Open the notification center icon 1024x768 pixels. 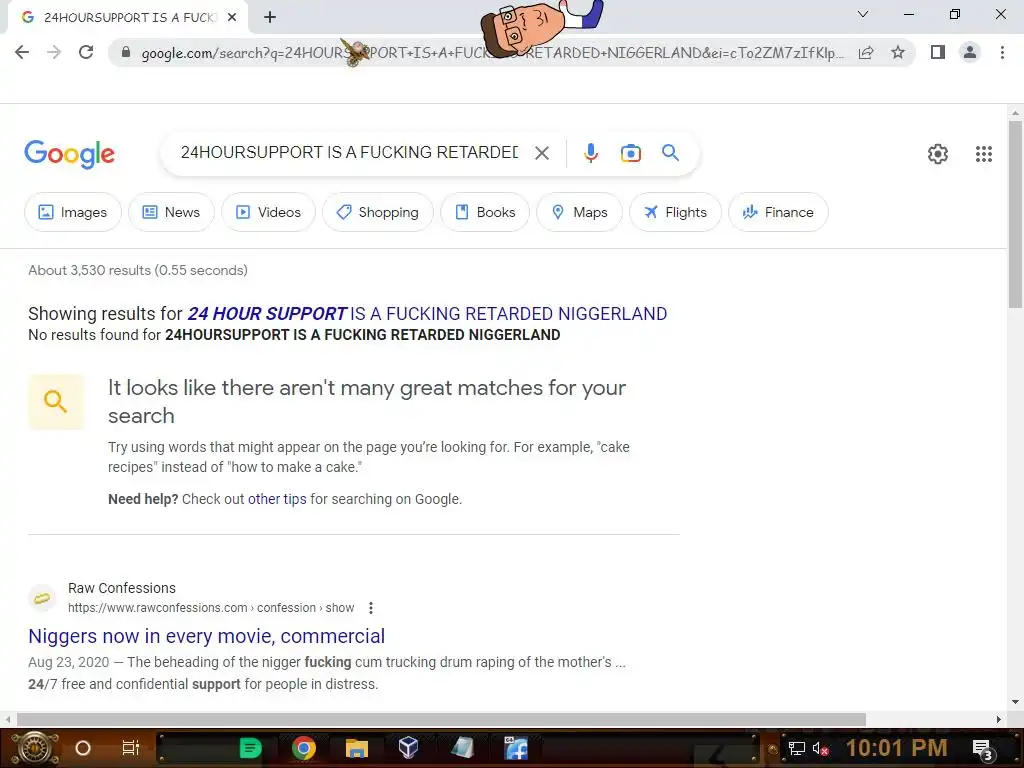[982, 749]
